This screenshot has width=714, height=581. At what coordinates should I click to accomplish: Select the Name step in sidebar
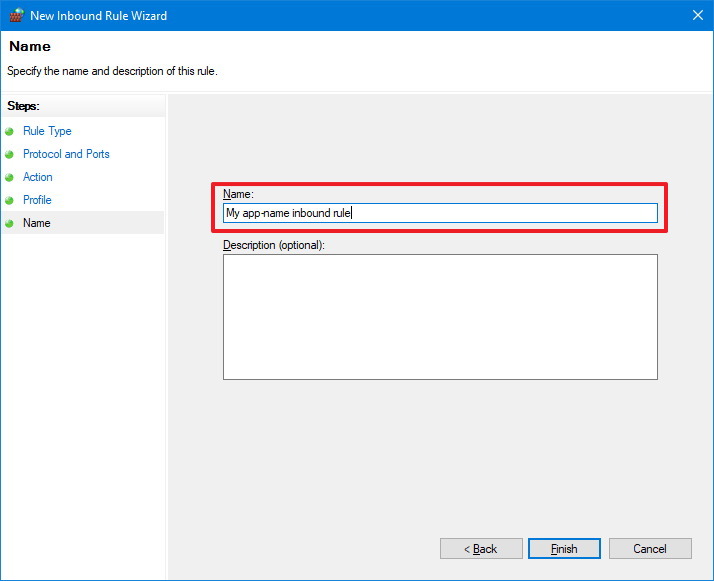click(x=36, y=223)
